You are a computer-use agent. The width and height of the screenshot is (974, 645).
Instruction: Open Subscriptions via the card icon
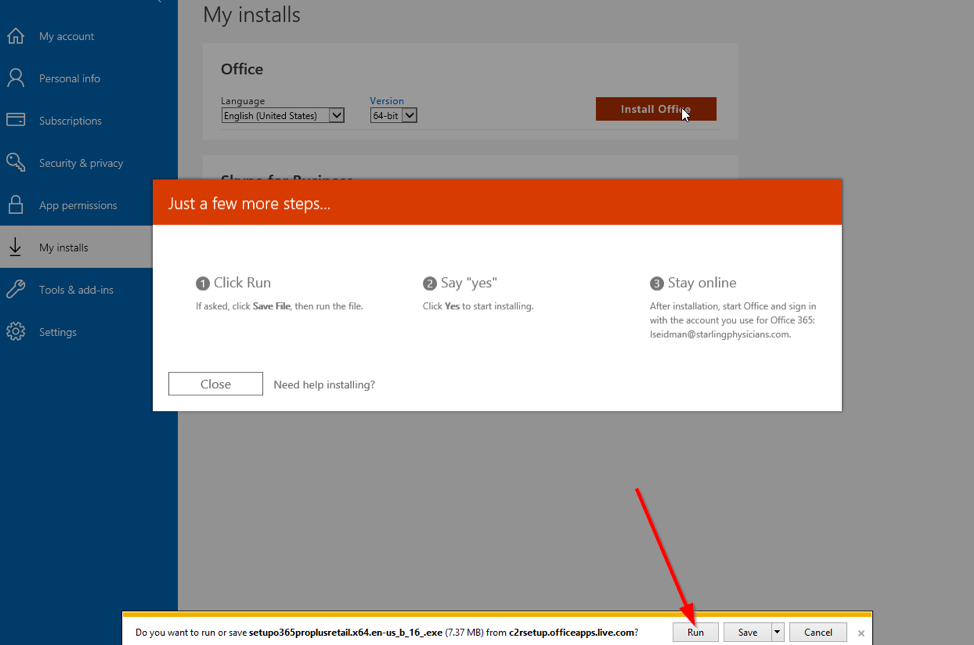[18, 120]
